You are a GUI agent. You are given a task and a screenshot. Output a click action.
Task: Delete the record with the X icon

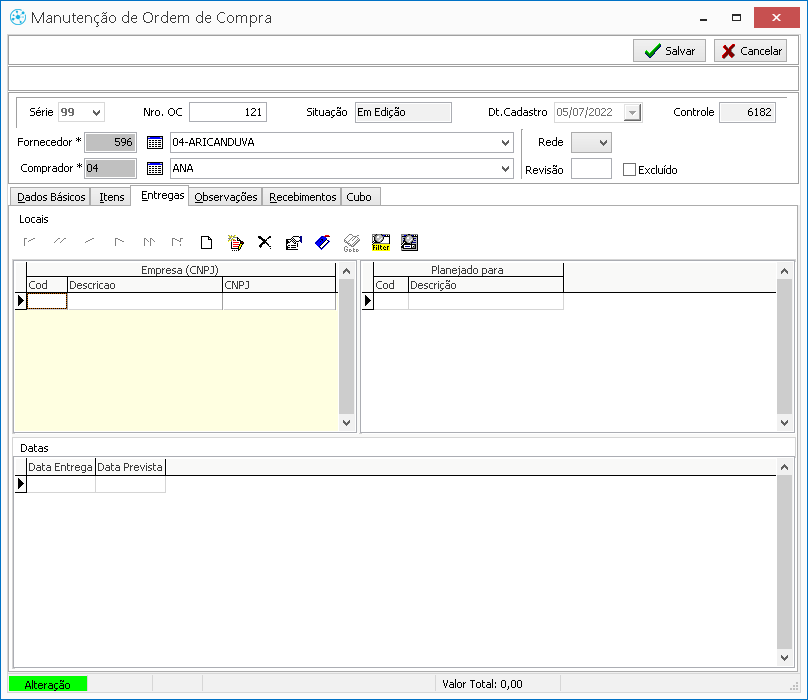265,242
